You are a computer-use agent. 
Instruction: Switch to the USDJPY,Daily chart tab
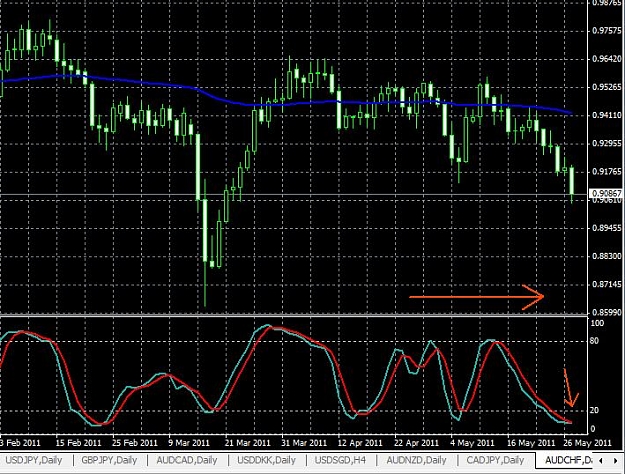(x=34, y=460)
